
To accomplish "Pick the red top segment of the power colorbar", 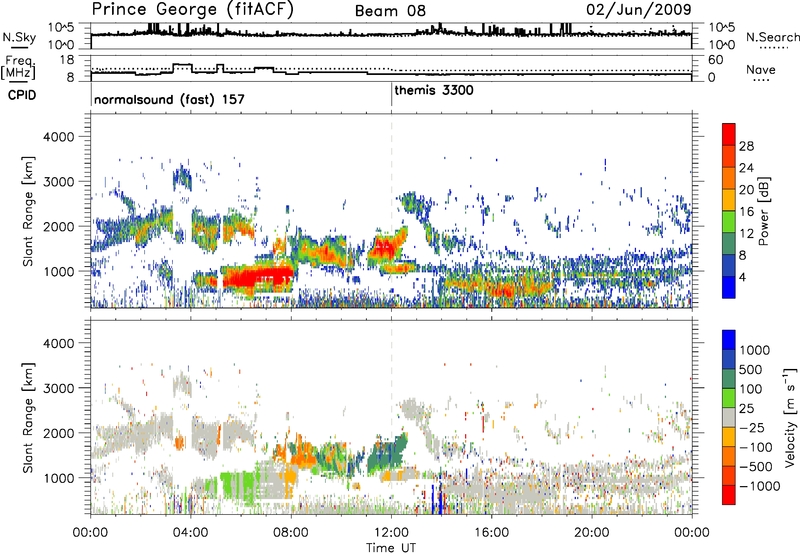I will pyautogui.click(x=729, y=134).
